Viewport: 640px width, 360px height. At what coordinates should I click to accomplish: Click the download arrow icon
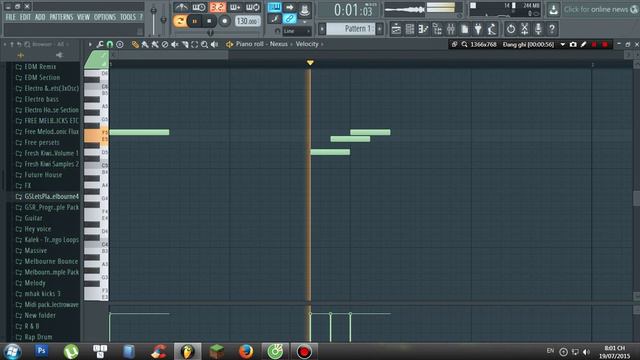coord(553,9)
